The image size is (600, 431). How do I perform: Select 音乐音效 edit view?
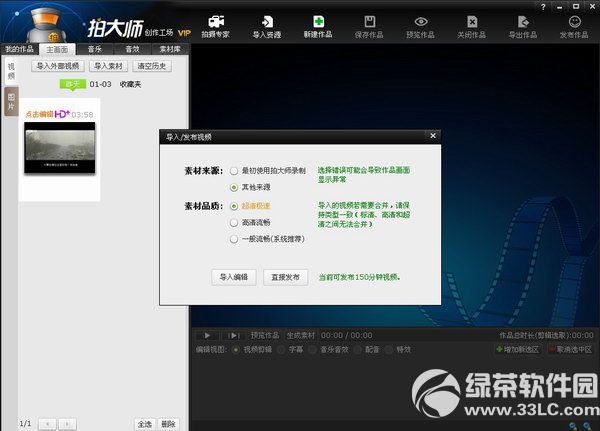coord(329,349)
